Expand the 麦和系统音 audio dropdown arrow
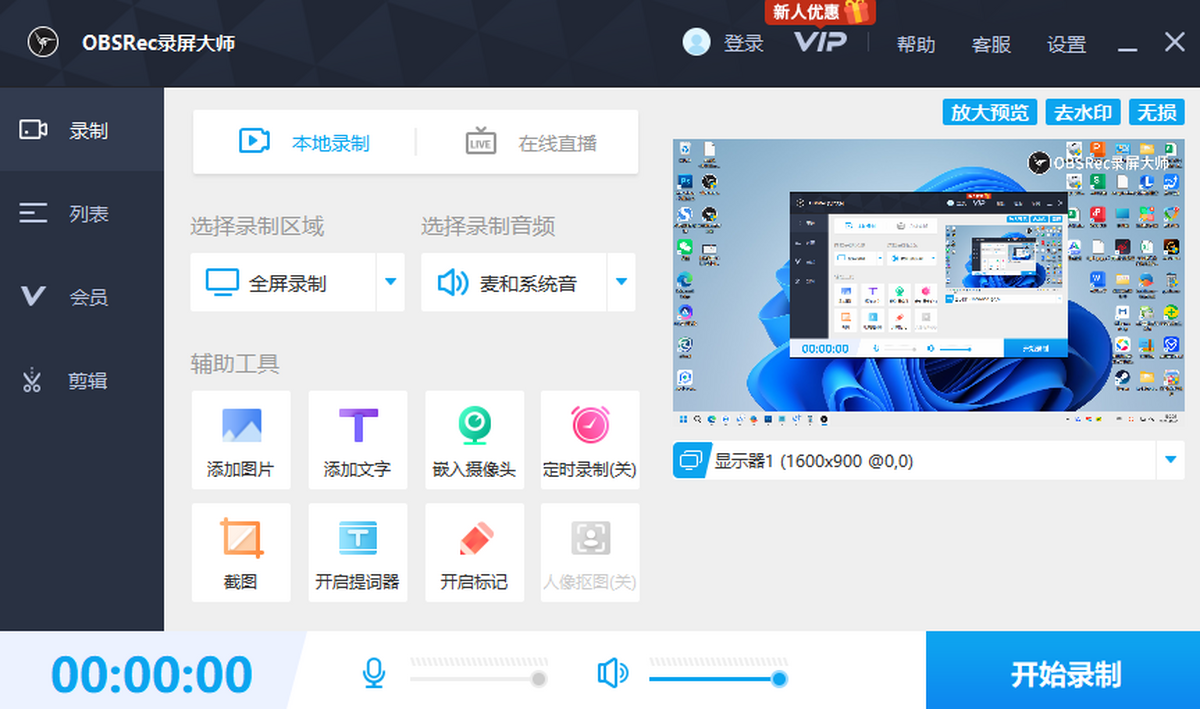Image resolution: width=1200 pixels, height=709 pixels. pyautogui.click(x=621, y=282)
